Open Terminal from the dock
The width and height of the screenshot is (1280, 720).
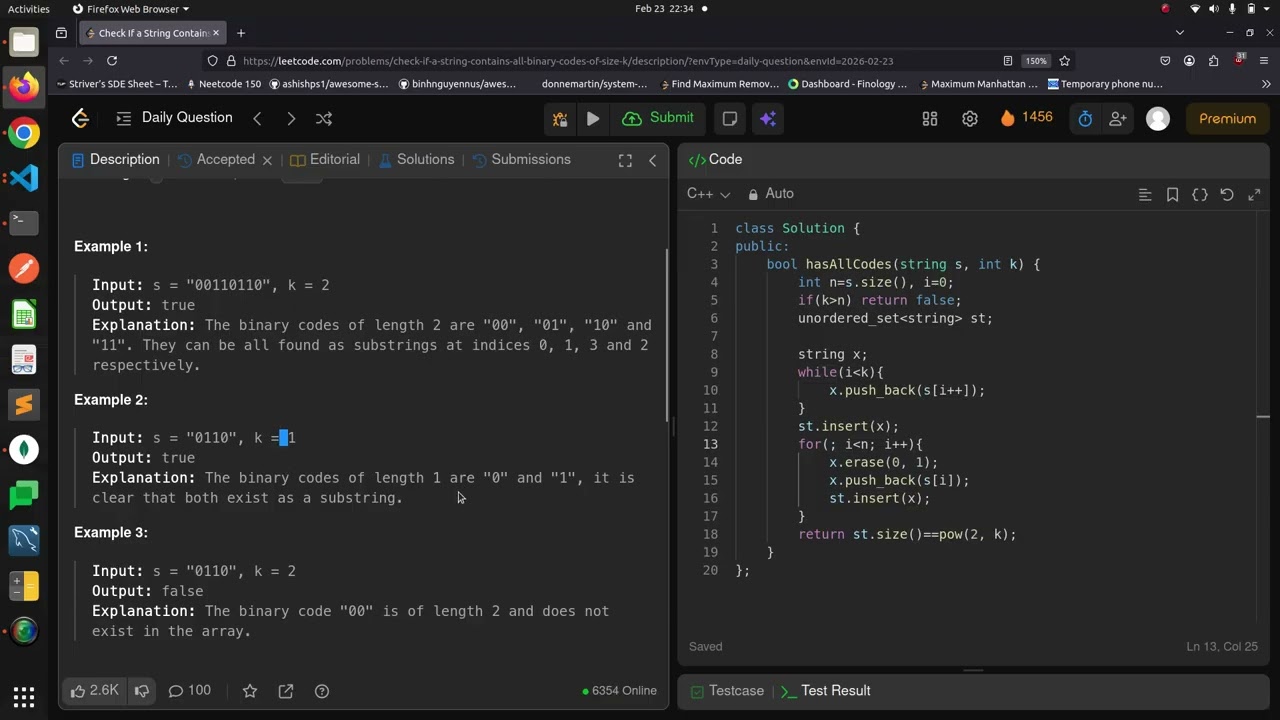pyautogui.click(x=24, y=222)
